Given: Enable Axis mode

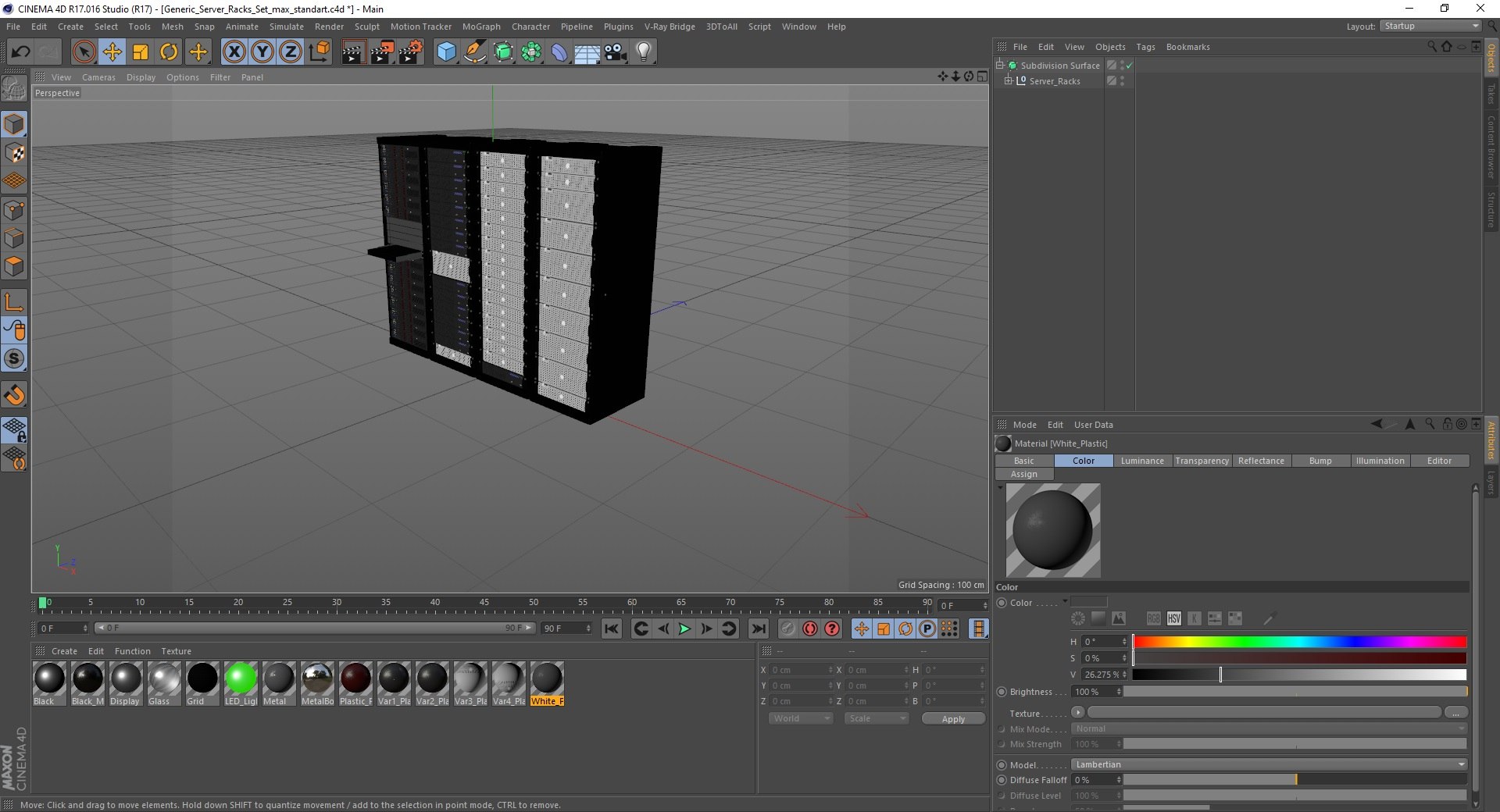Looking at the screenshot, I should click(14, 302).
